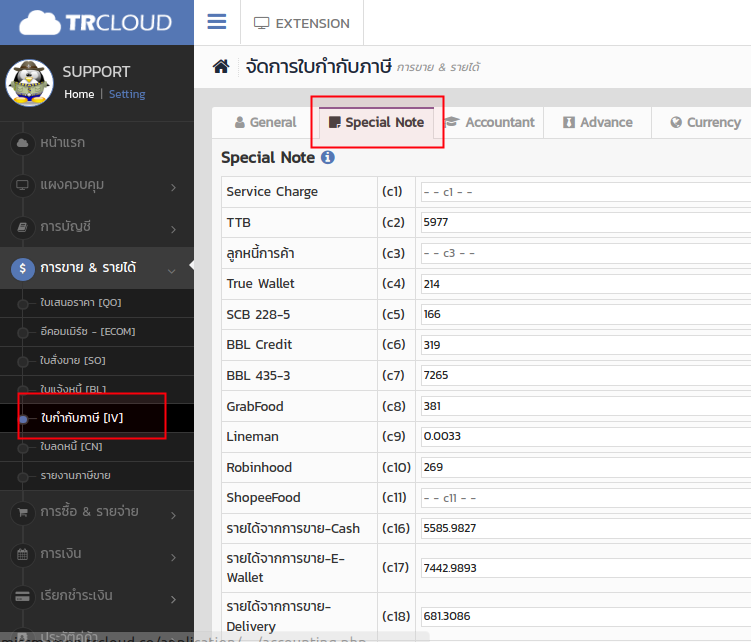
Task: Click the GrabFood row label
Action: [x=255, y=406]
